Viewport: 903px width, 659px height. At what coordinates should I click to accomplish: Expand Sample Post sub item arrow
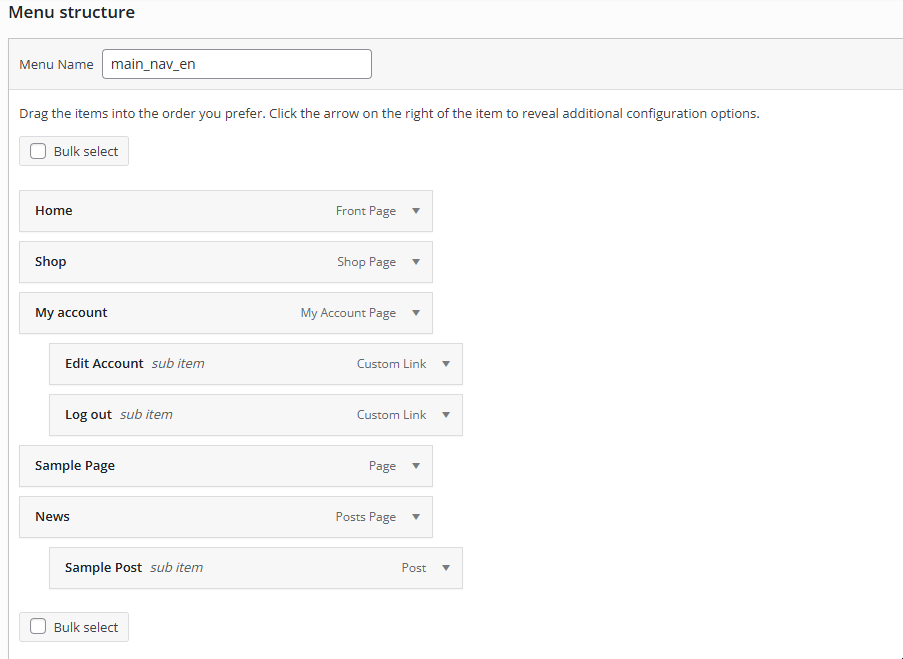[446, 568]
